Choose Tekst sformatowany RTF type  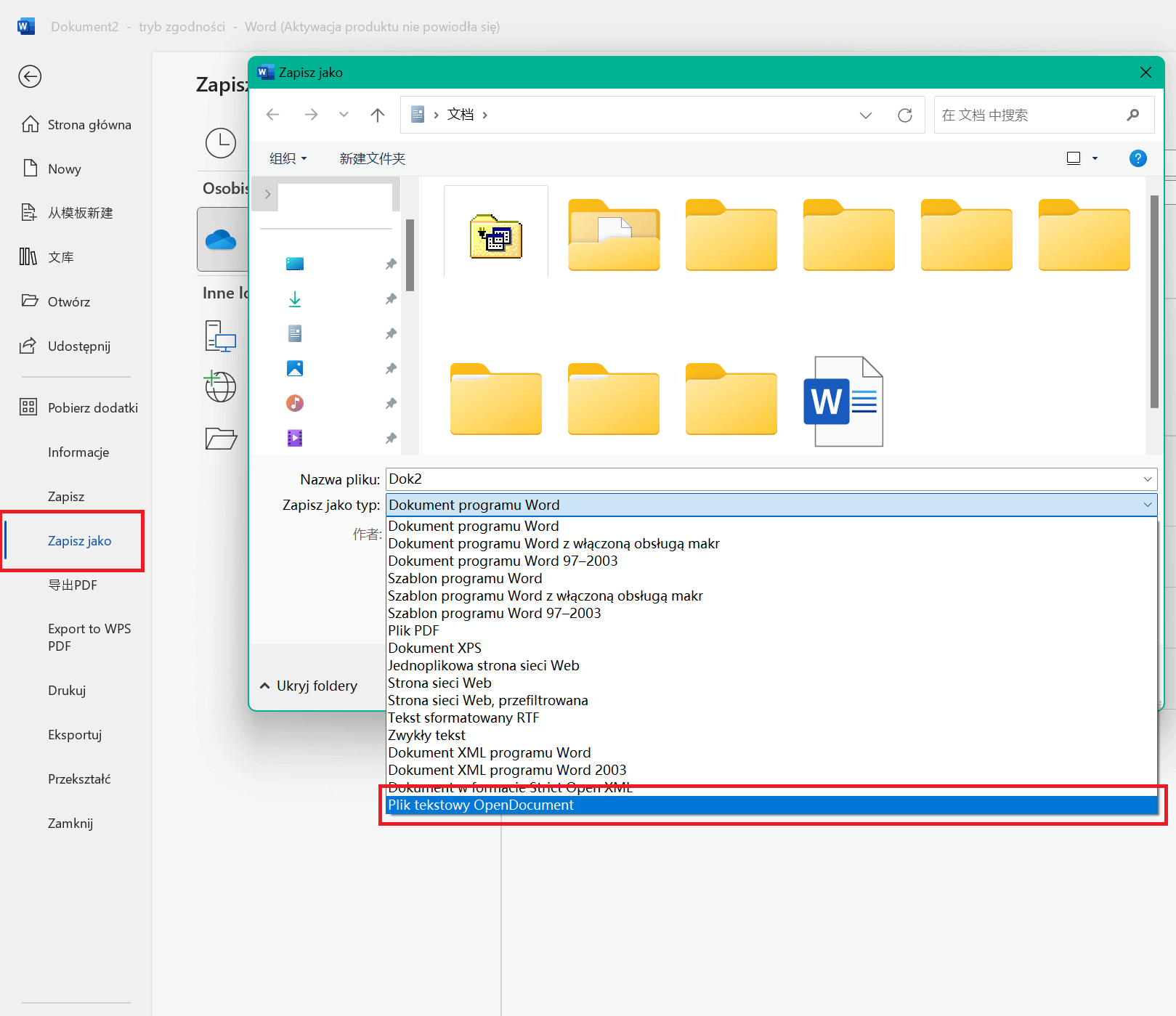point(771,718)
